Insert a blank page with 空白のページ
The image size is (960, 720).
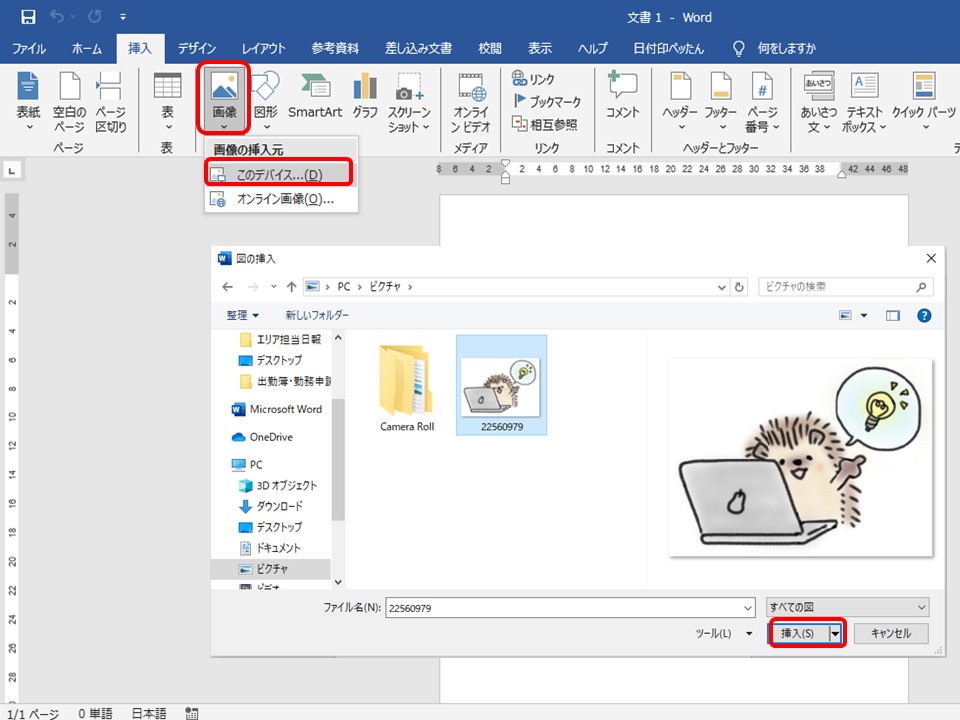tap(69, 101)
